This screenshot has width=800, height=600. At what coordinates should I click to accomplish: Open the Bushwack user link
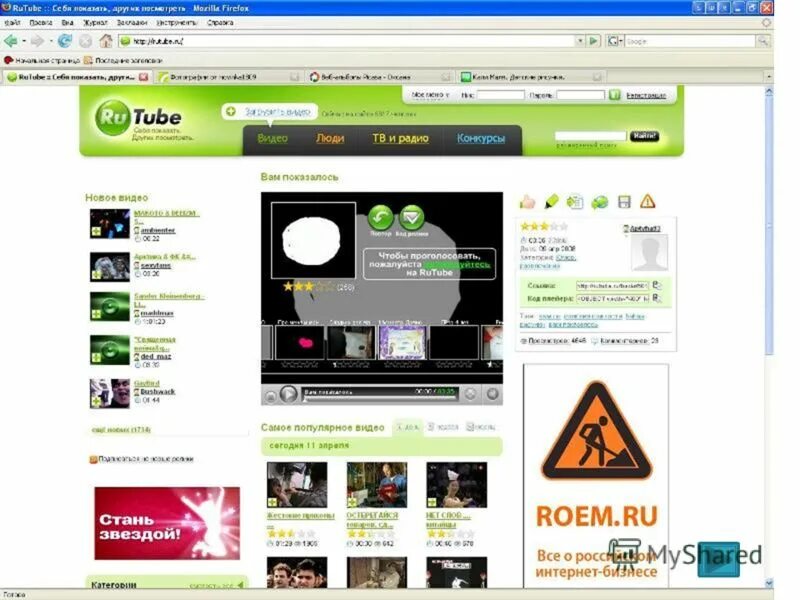158,392
